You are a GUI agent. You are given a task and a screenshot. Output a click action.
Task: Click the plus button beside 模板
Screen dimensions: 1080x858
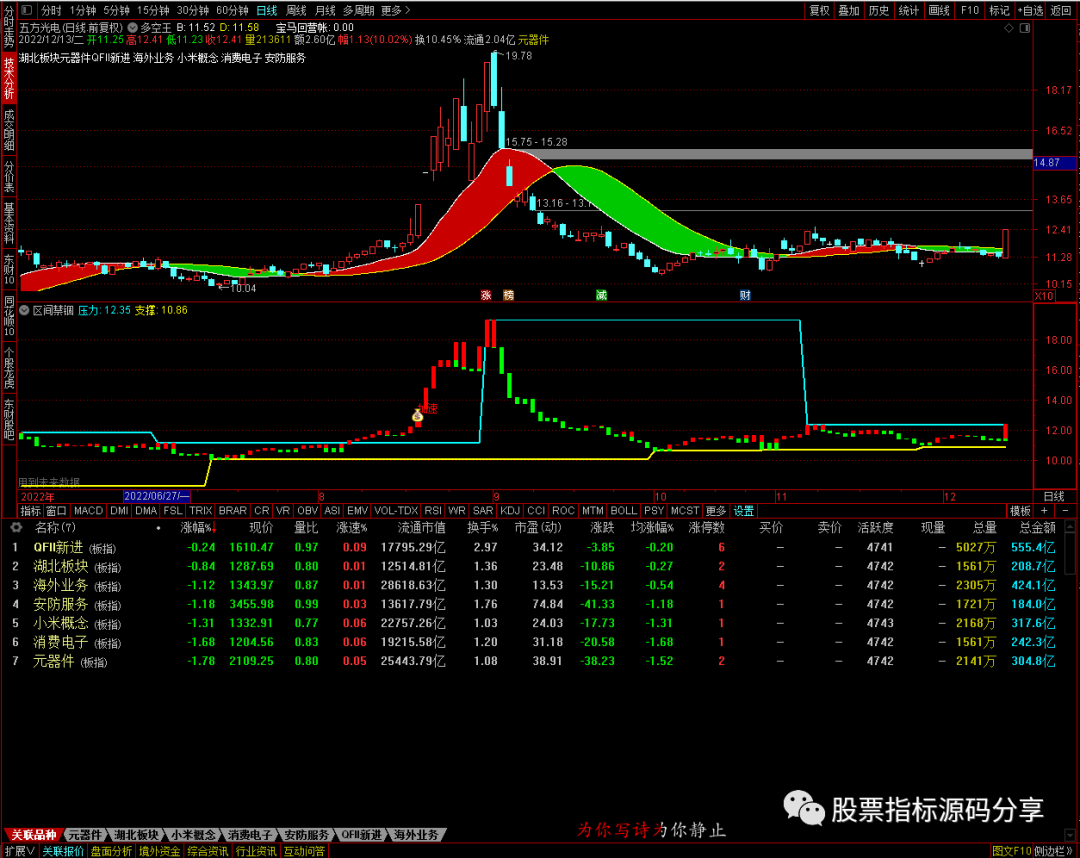coord(1044,511)
